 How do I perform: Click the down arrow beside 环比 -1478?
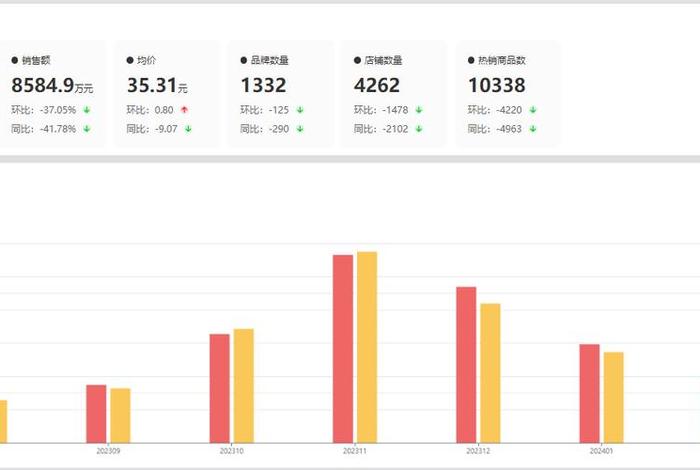[419, 110]
